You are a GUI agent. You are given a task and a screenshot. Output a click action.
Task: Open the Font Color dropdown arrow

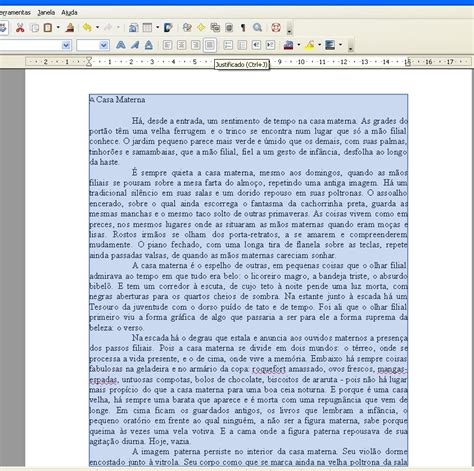[x=299, y=45]
